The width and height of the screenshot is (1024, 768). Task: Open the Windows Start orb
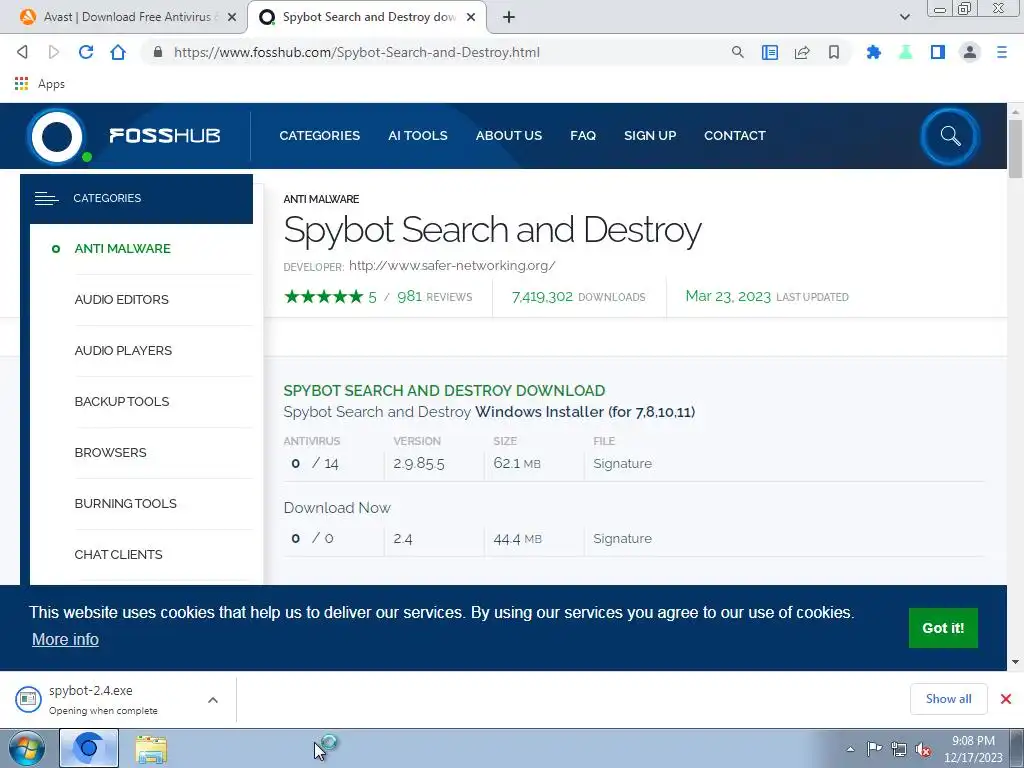coord(26,748)
